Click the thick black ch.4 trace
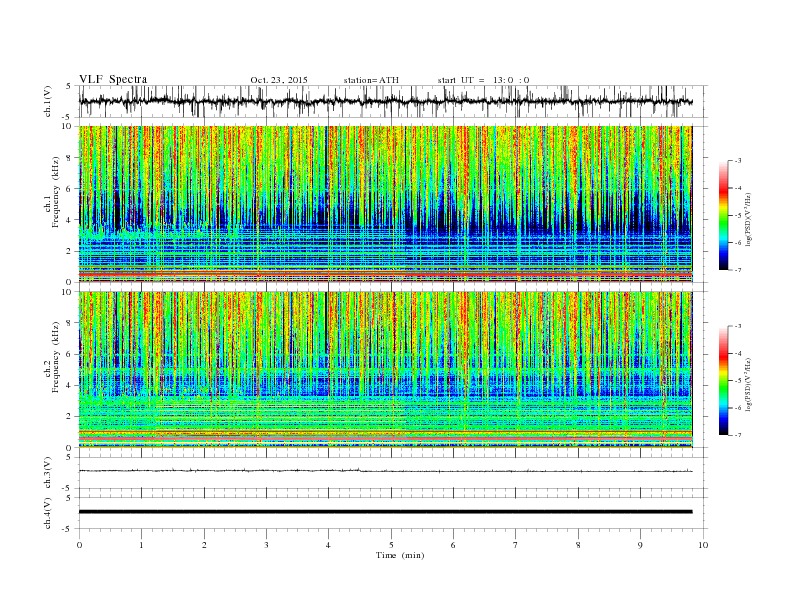This screenshot has width=792, height=612. pyautogui.click(x=385, y=512)
